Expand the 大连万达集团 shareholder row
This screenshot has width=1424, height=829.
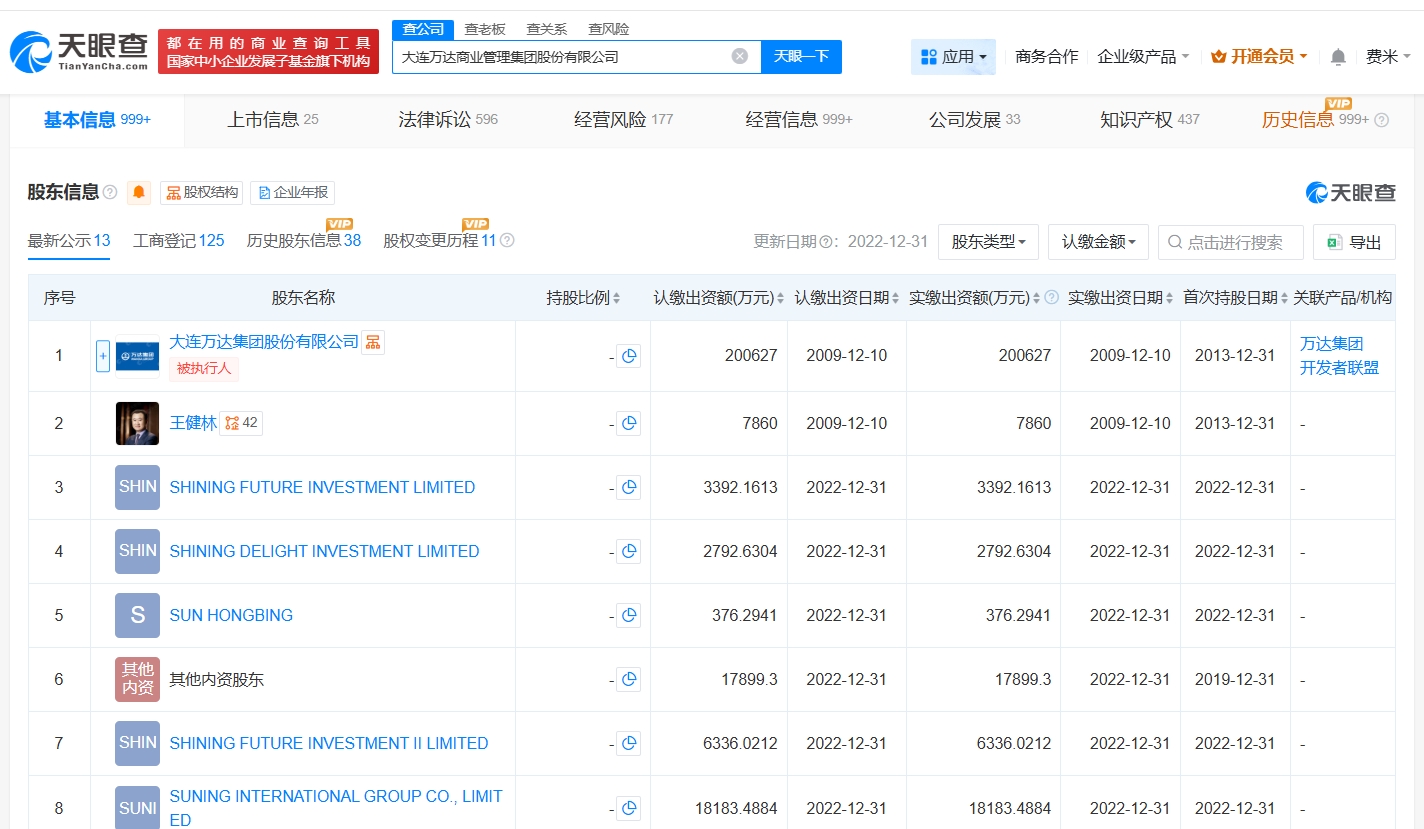pos(103,356)
